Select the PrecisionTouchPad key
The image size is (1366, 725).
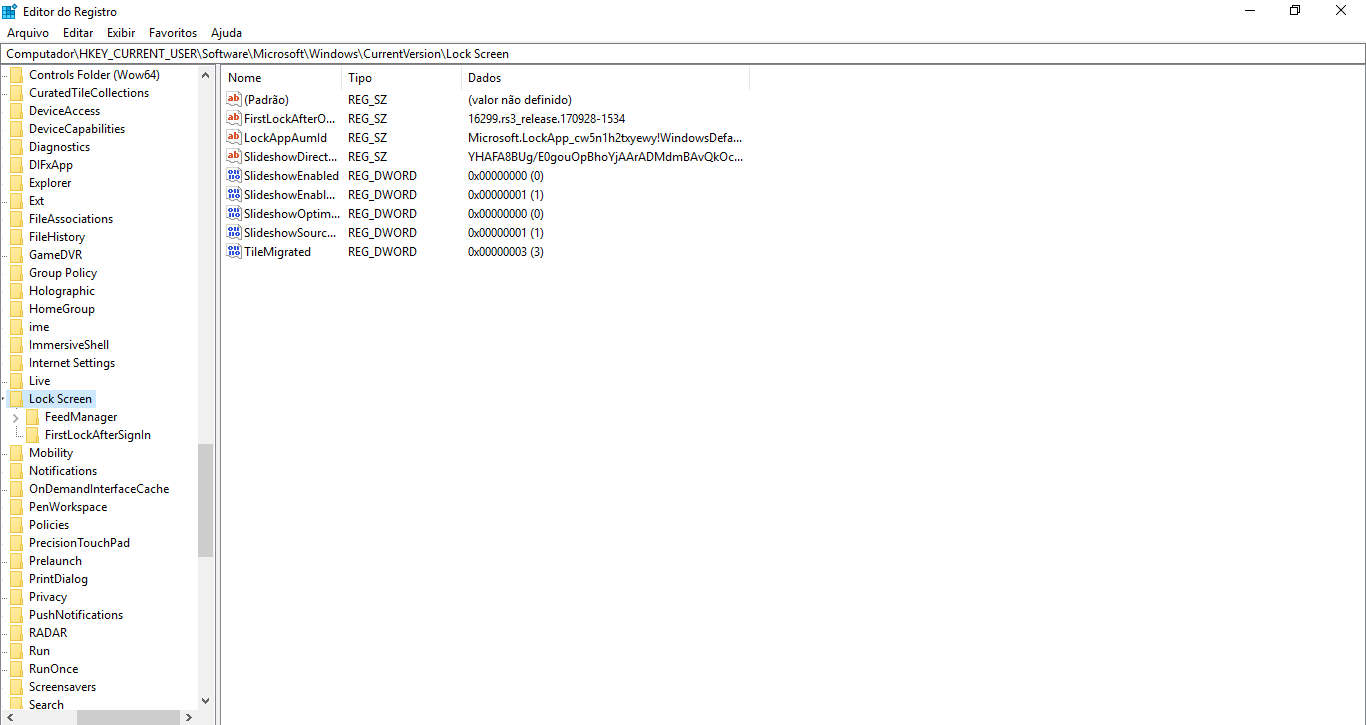click(79, 543)
